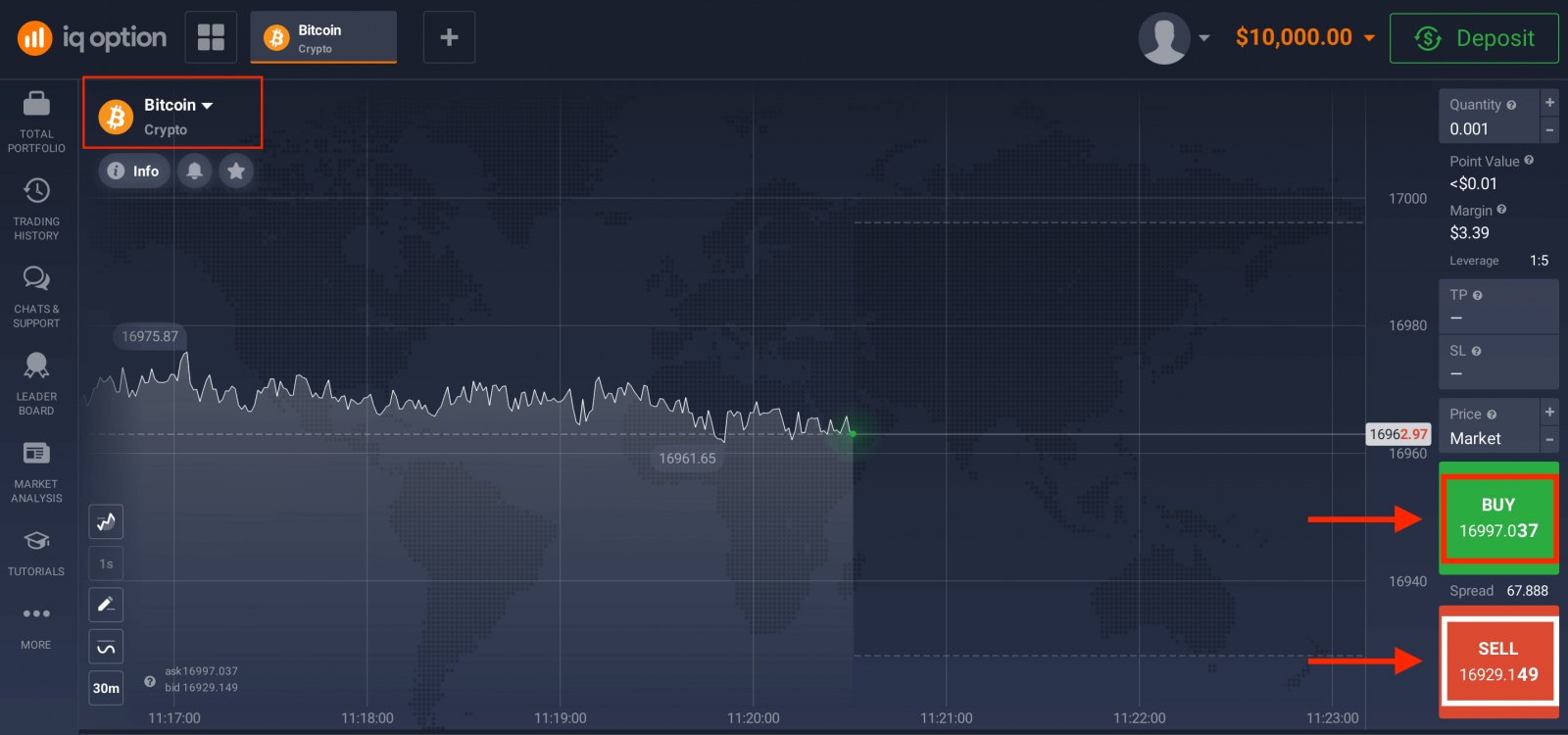Image resolution: width=1568 pixels, height=735 pixels.
Task: Open Trading History panel
Action: [36, 210]
